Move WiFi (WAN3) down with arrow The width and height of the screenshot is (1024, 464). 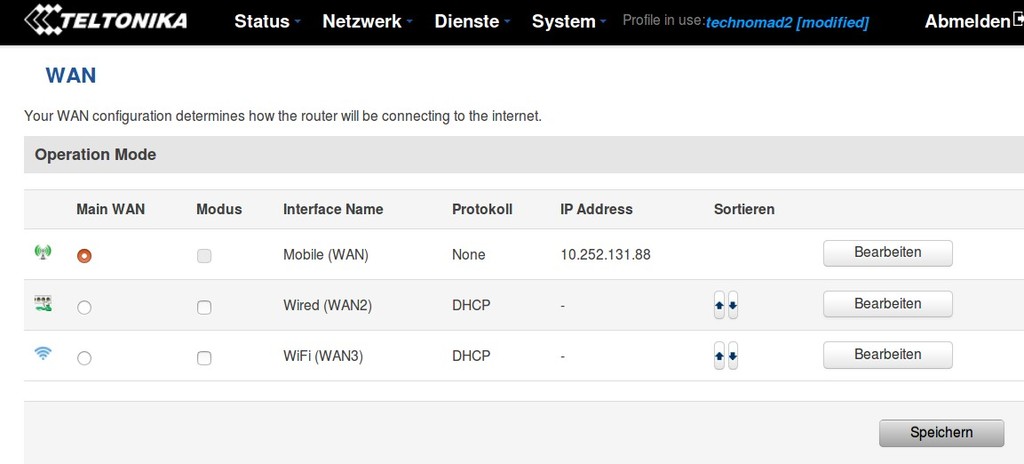tap(733, 356)
